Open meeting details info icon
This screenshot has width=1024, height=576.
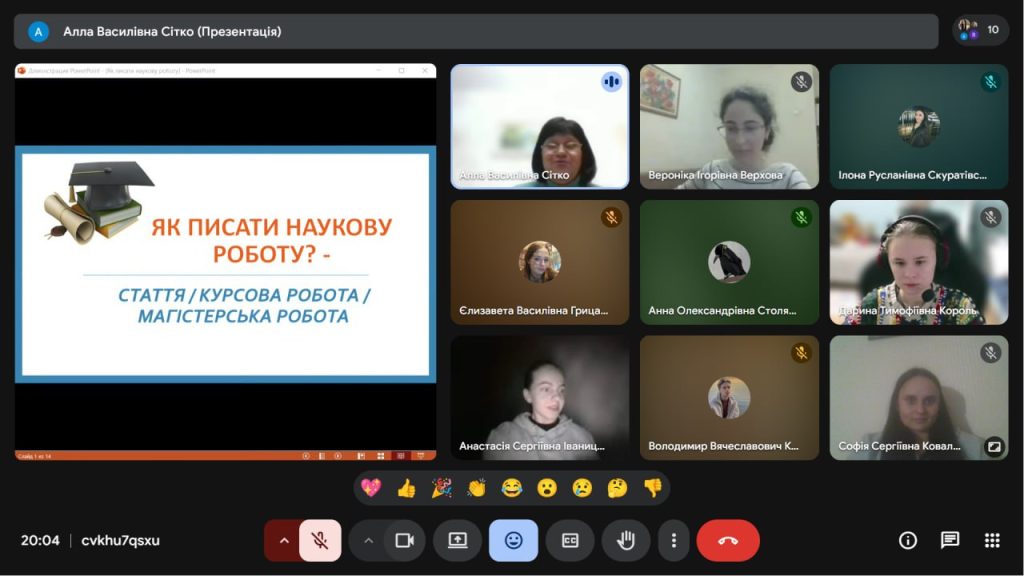point(908,540)
